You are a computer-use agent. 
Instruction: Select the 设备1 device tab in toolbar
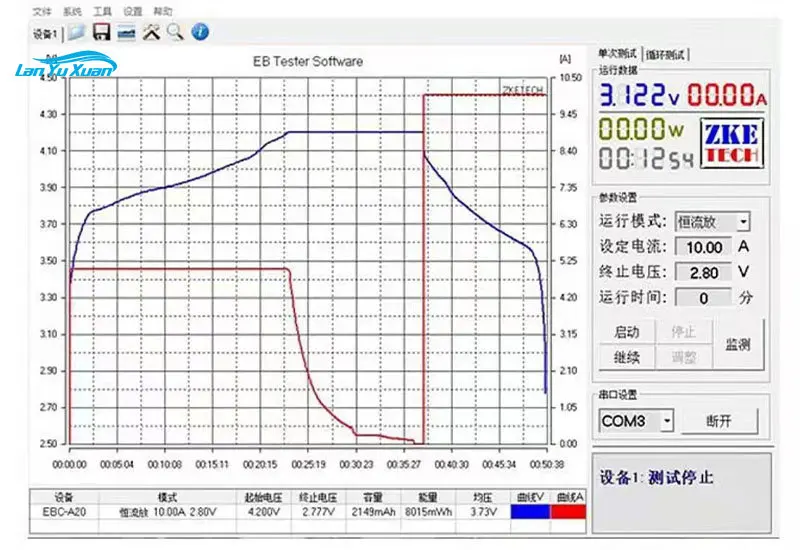pos(45,34)
